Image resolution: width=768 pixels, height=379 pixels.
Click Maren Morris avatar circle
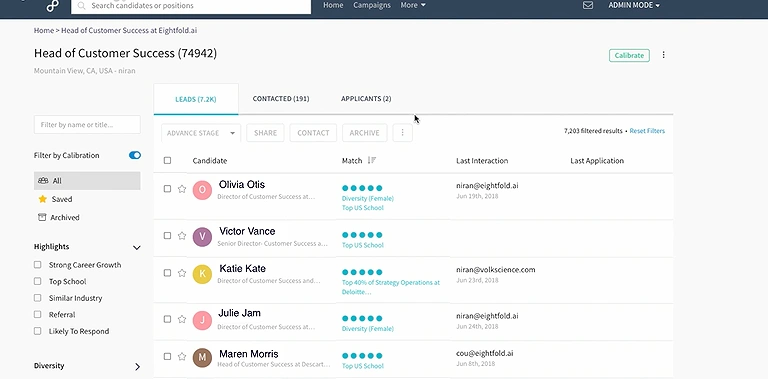tap(202, 358)
